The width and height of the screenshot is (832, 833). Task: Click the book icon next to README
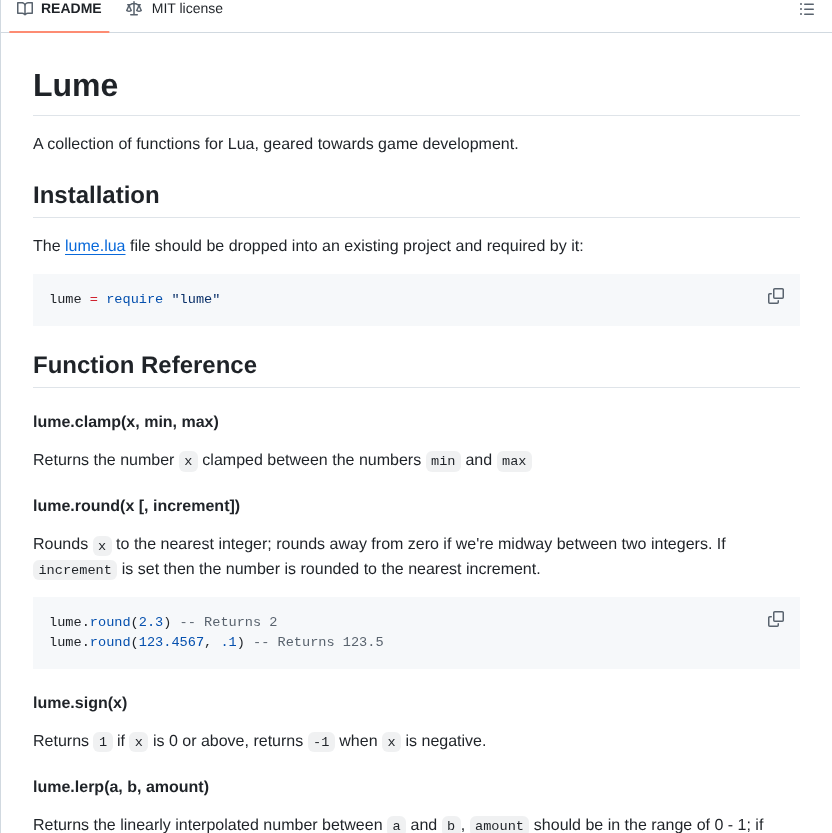point(25,9)
